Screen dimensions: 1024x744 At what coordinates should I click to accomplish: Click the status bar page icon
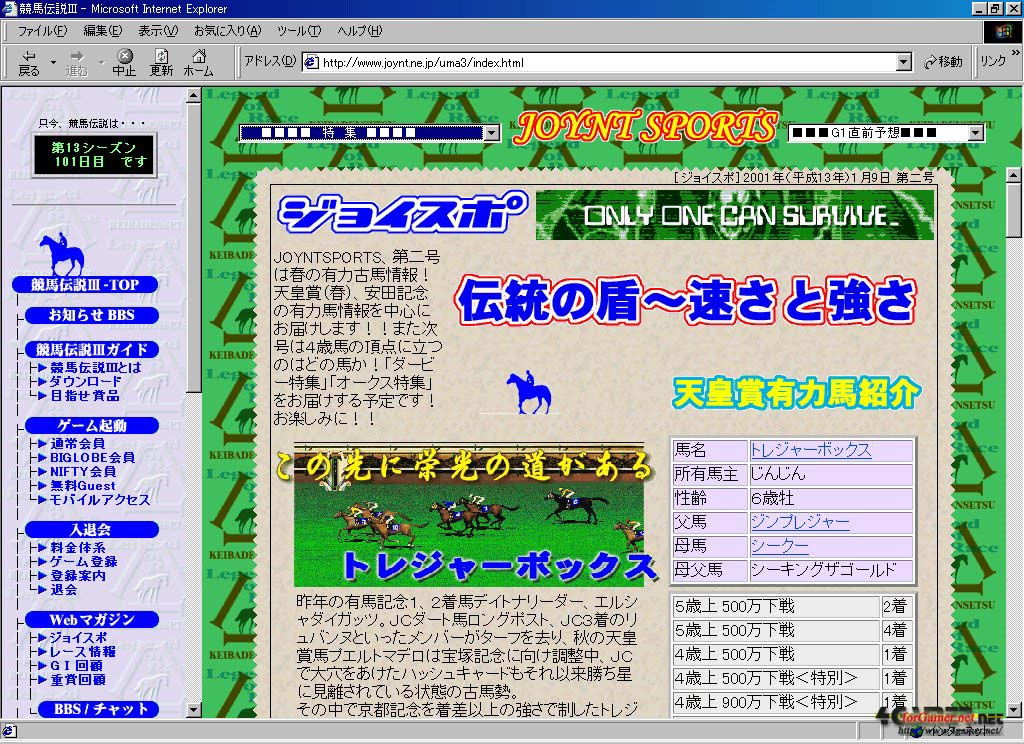(x=9, y=731)
